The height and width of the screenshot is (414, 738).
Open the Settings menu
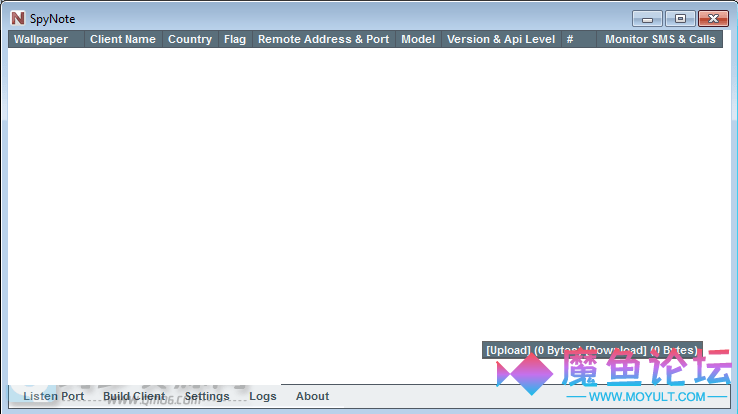(x=207, y=396)
